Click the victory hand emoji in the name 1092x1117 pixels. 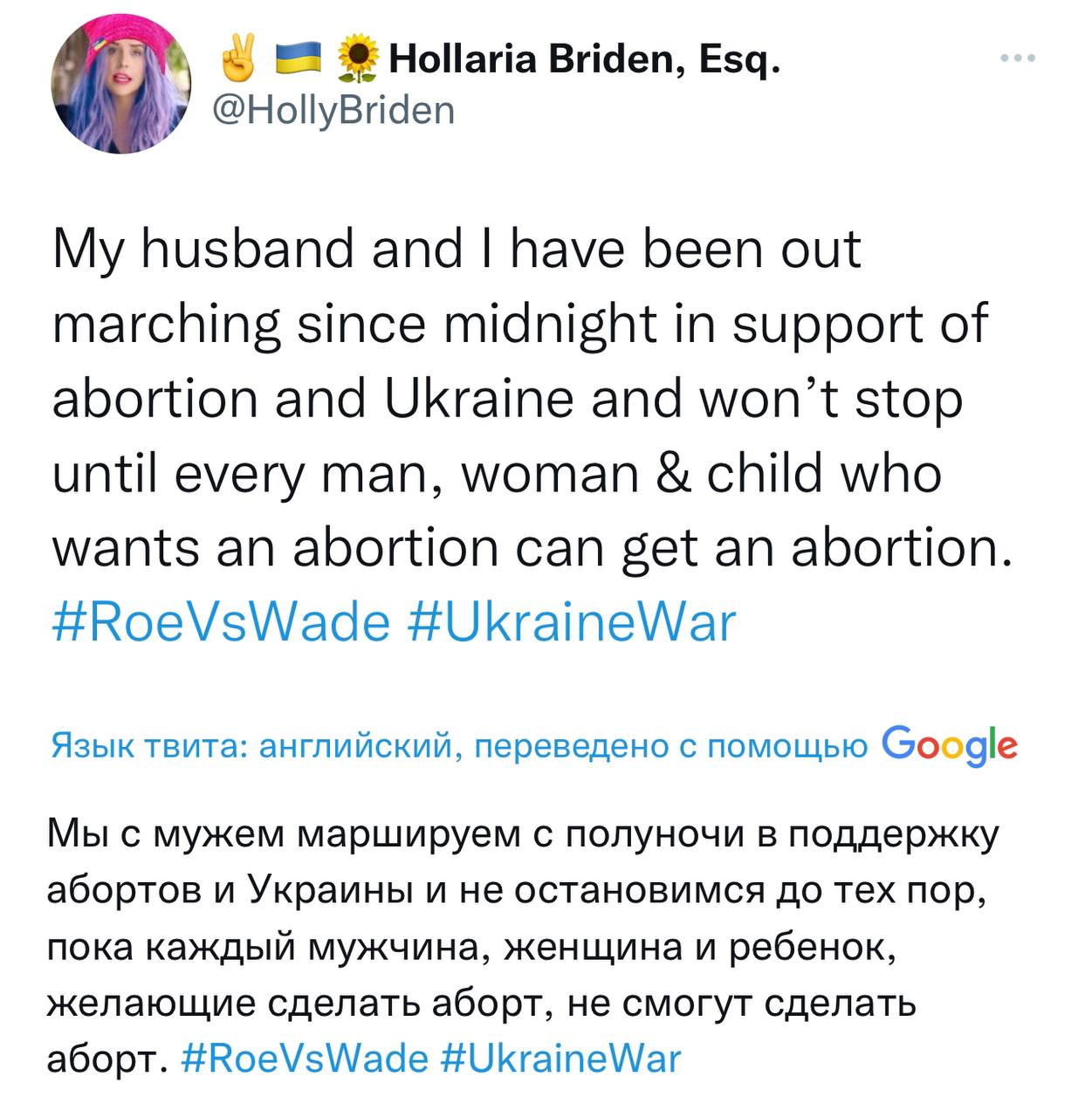[x=236, y=59]
